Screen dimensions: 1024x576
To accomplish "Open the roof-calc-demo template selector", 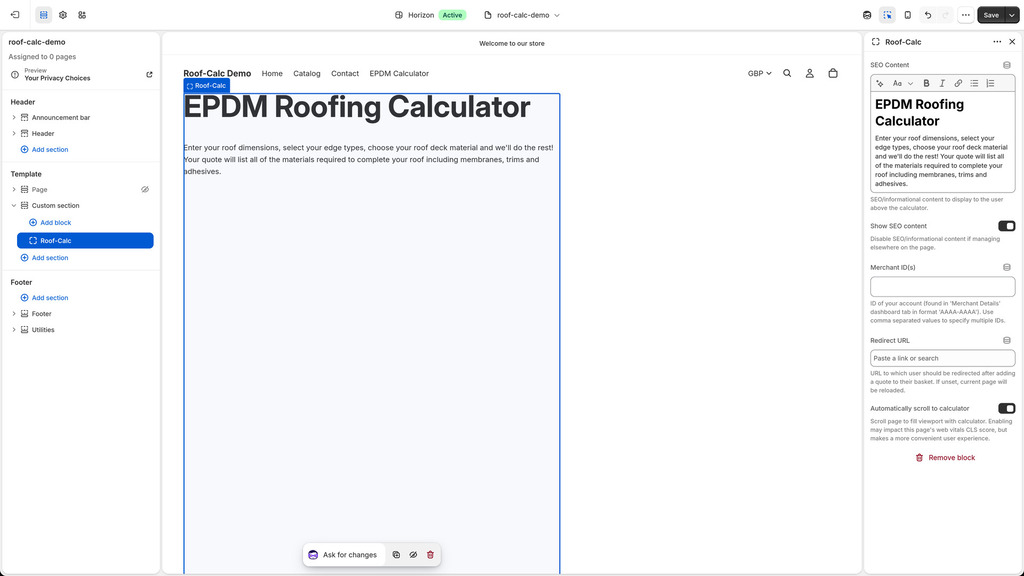I will tap(522, 15).
